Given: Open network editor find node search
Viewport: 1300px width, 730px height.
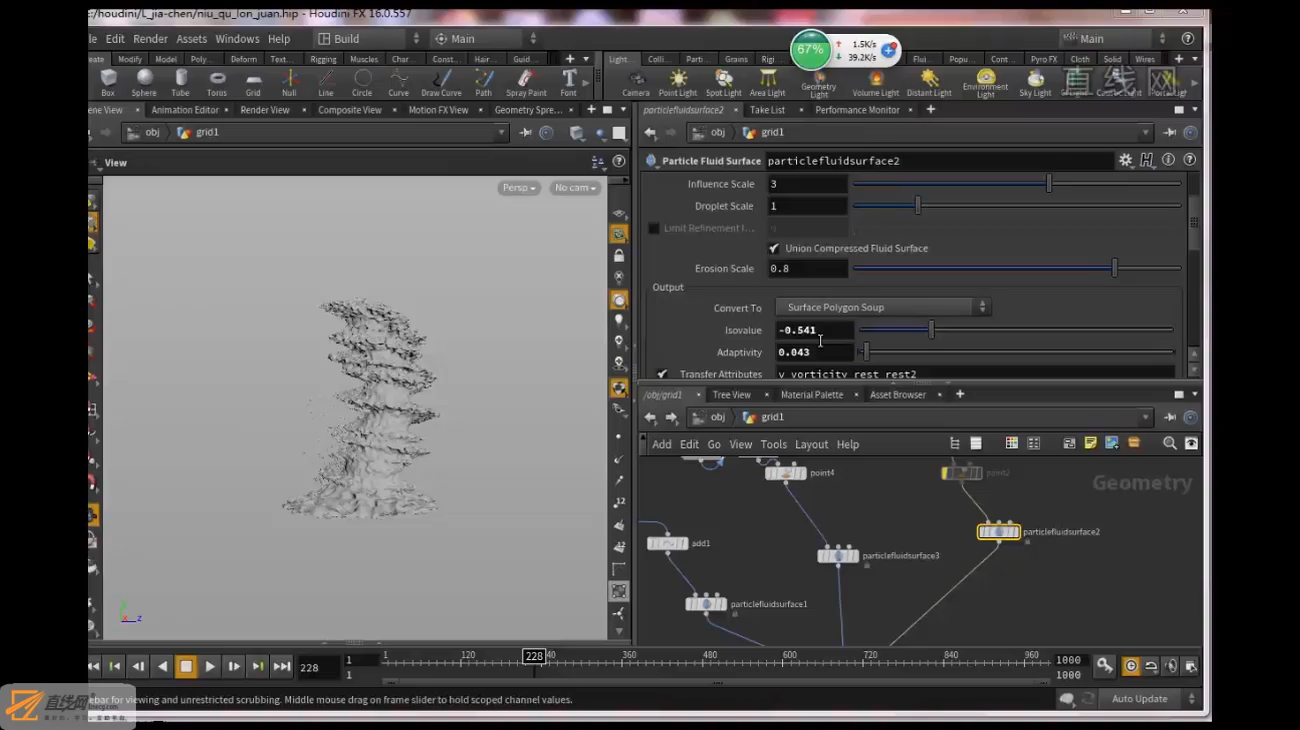Looking at the screenshot, I should 1170,443.
